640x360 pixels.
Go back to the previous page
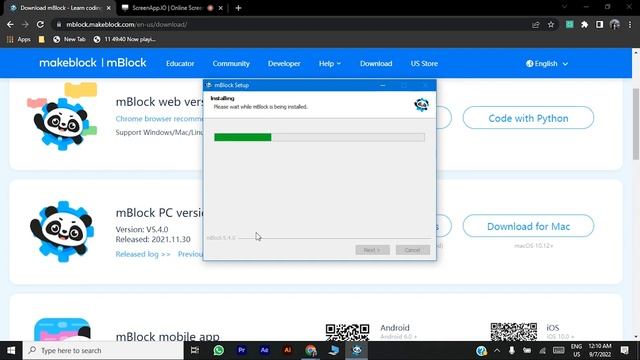10,24
